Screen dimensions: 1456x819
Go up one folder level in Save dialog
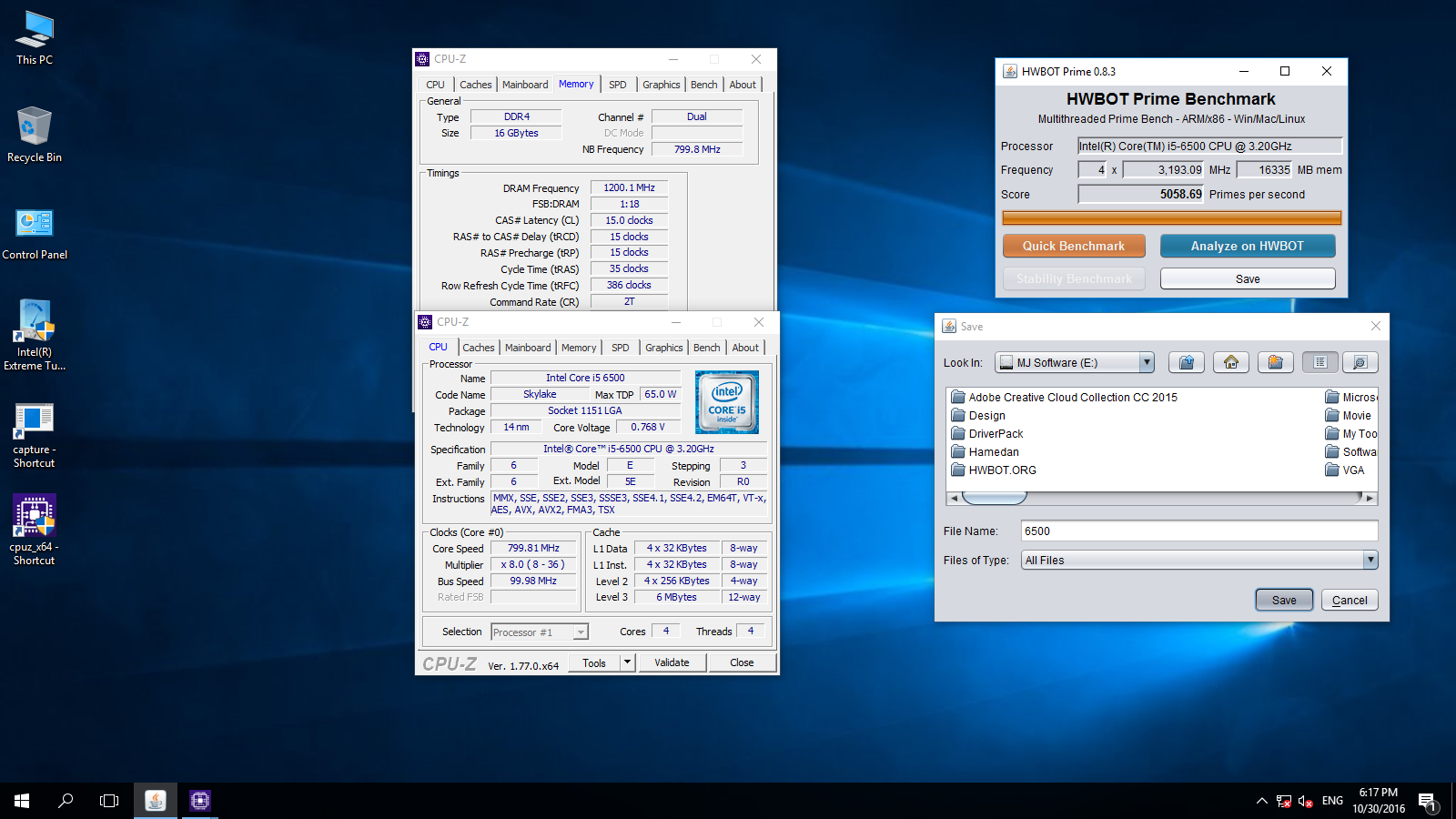pos(1187,362)
